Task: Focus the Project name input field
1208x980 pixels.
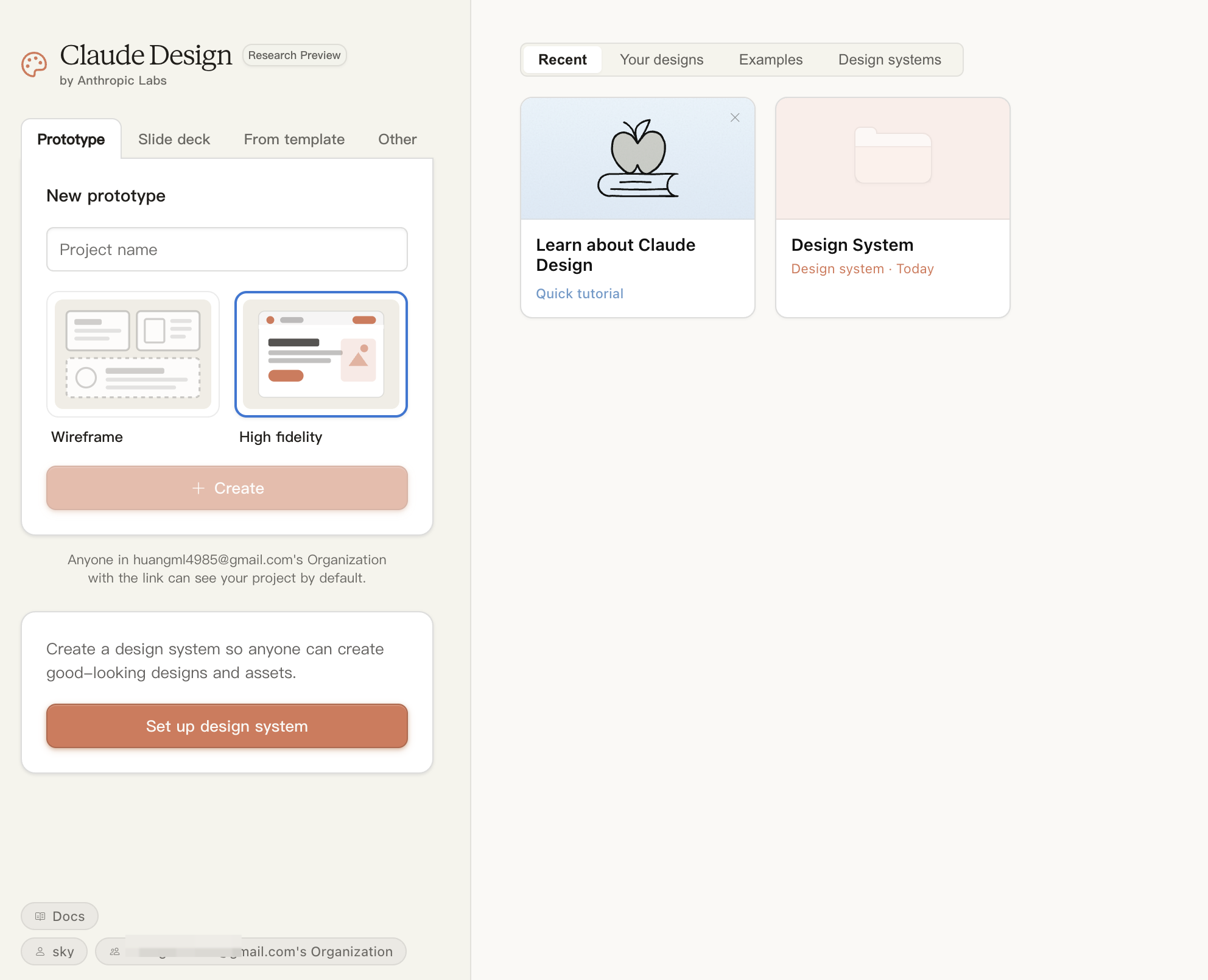Action: click(x=226, y=250)
